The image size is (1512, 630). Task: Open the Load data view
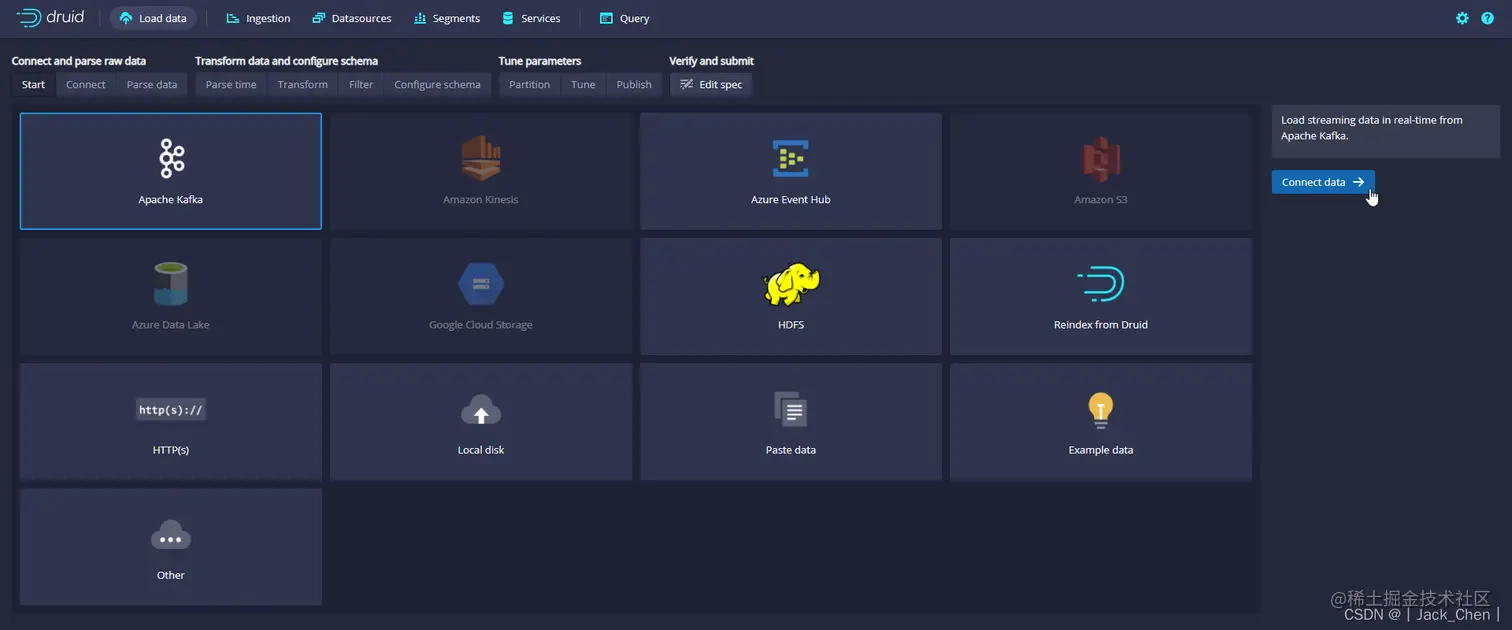pos(153,18)
